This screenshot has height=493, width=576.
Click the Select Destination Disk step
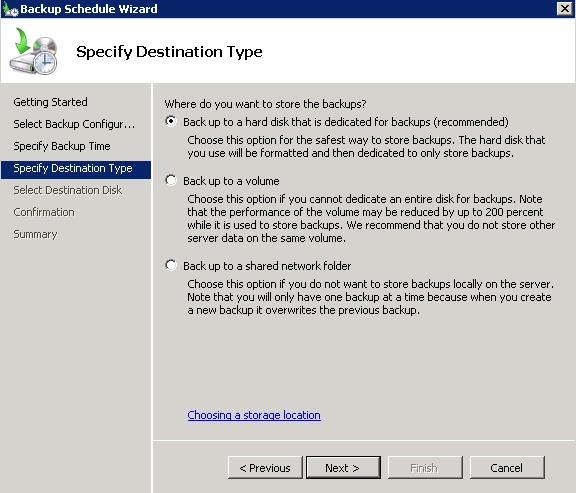pyautogui.click(x=68, y=190)
